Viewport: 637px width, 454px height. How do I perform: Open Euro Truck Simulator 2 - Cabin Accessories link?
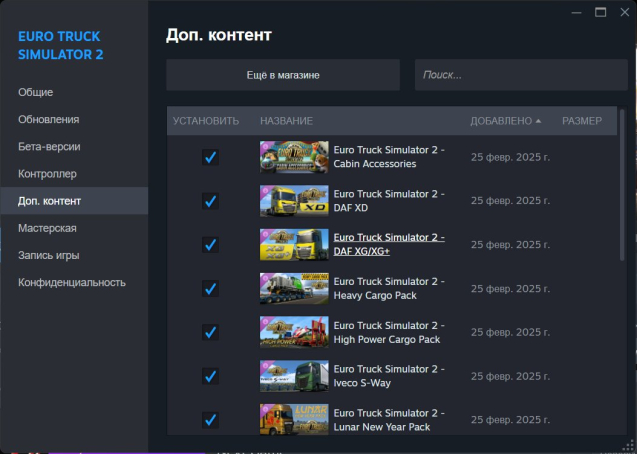[389, 157]
